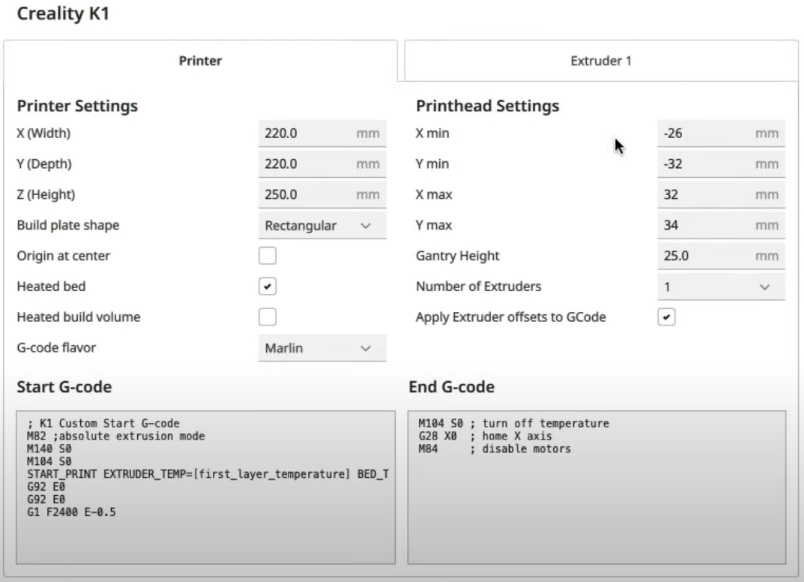Click the Printer Settings heading
804x582 pixels.
point(77,106)
